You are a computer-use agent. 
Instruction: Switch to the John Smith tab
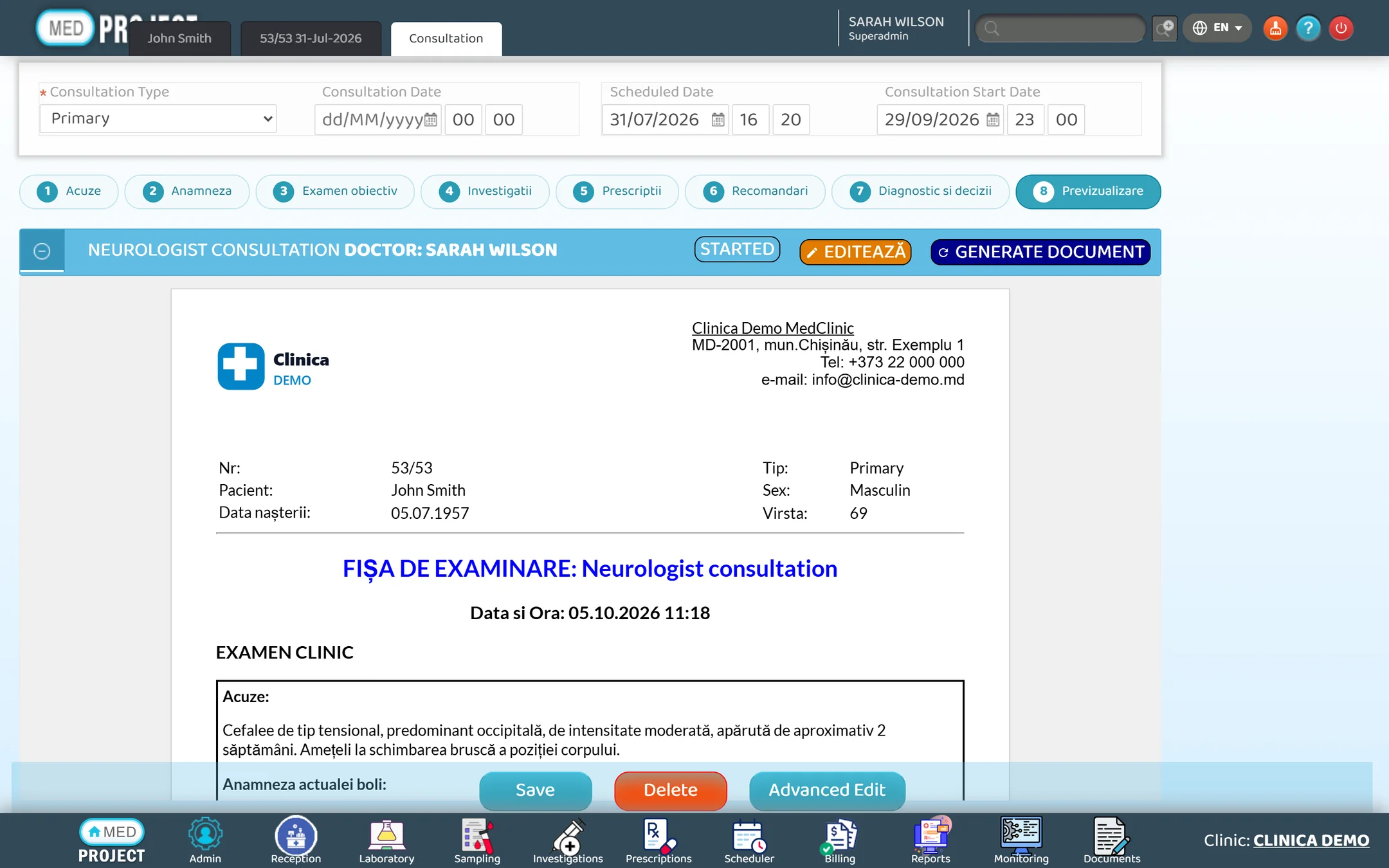[x=179, y=38]
